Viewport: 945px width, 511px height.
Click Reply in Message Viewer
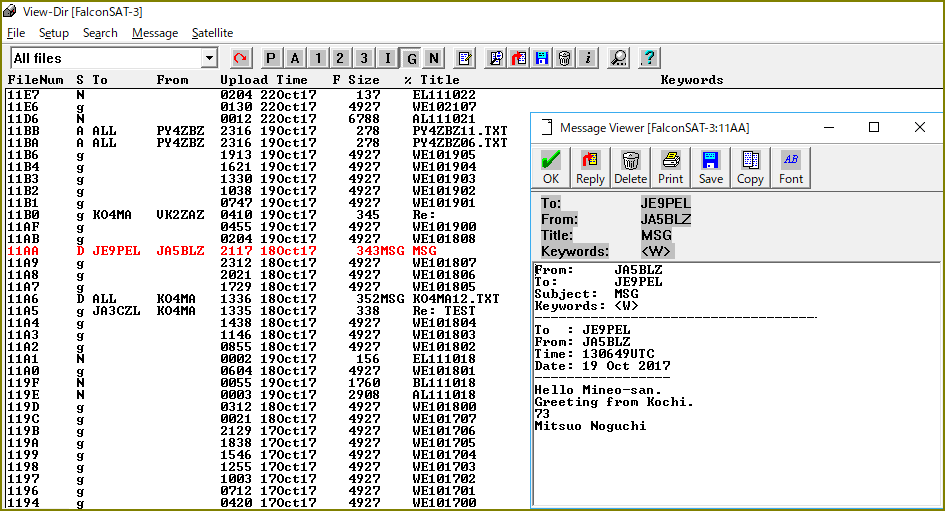tap(590, 168)
